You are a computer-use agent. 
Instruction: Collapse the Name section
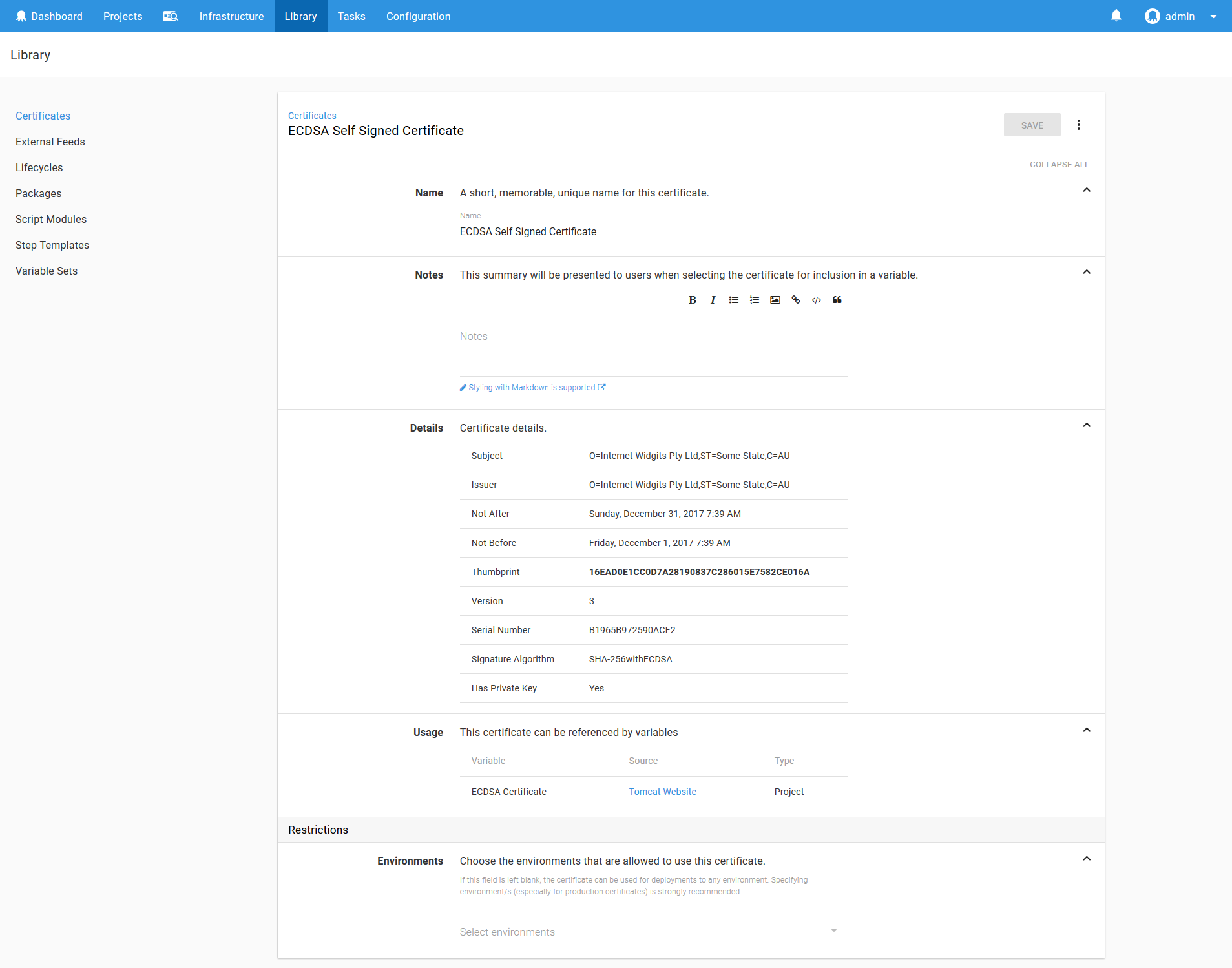click(1086, 190)
